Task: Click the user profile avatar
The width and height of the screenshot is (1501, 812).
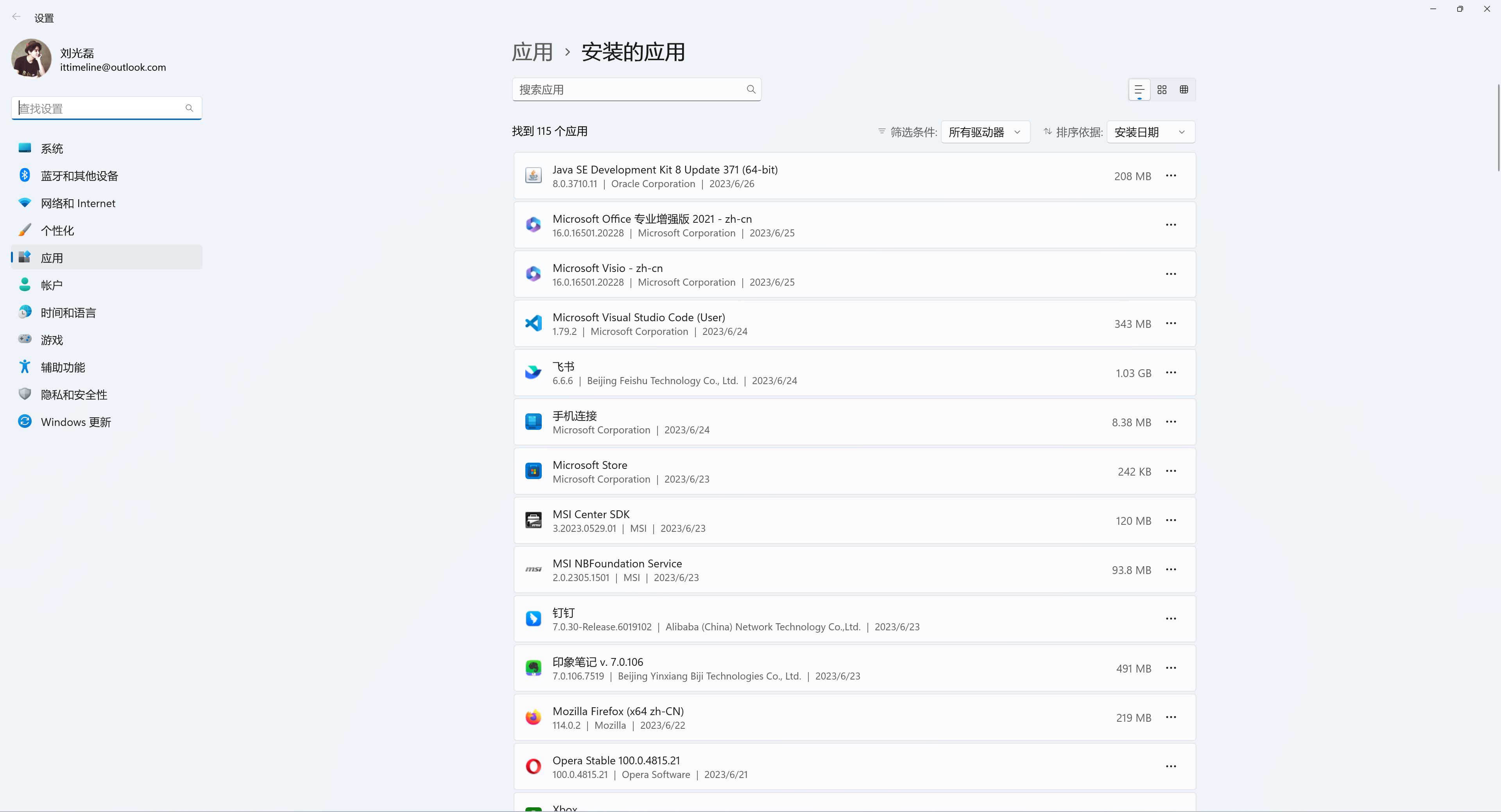Action: click(31, 58)
